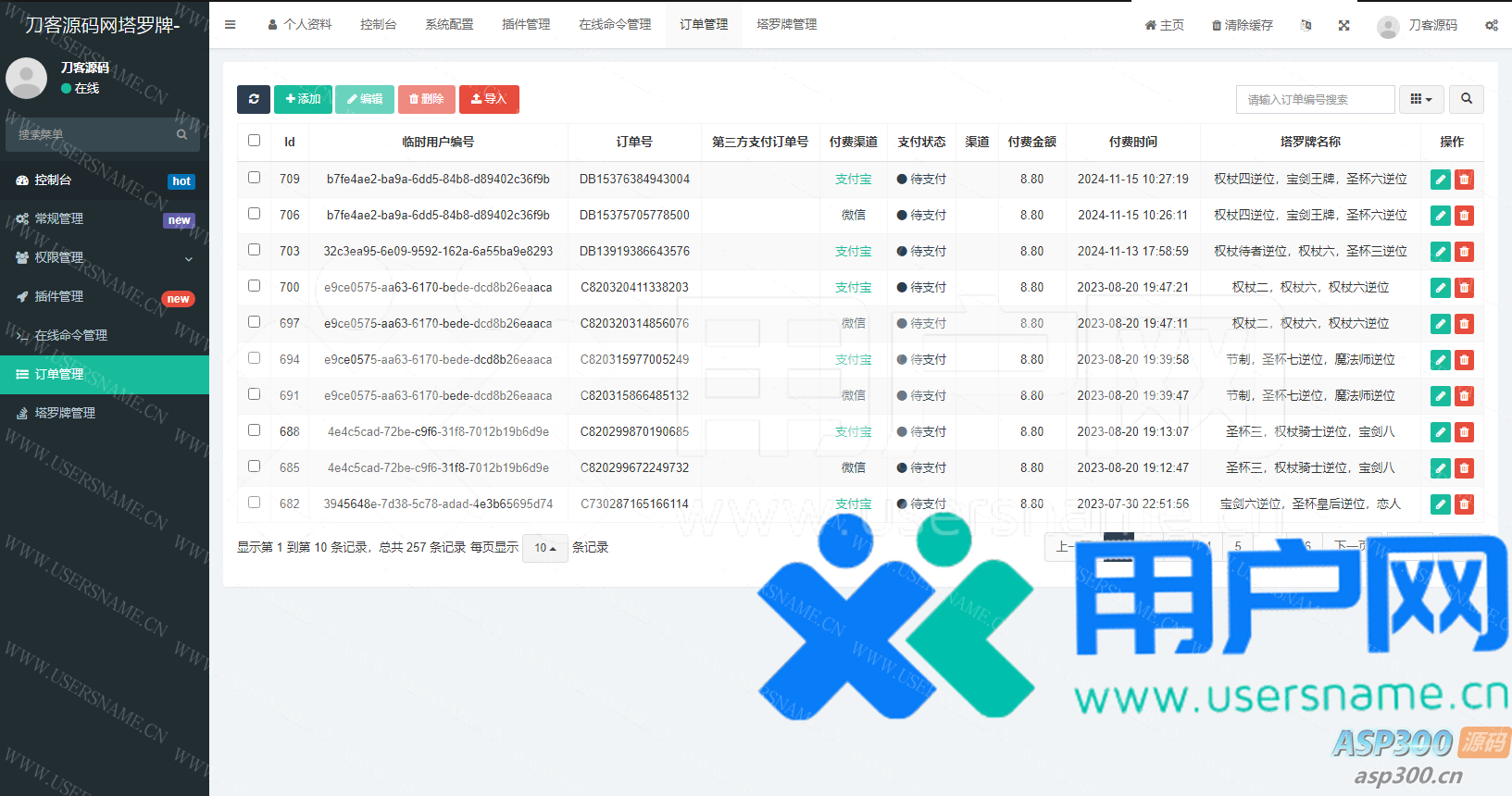
Task: Open the settings gears icon at top right
Action: 1491,25
